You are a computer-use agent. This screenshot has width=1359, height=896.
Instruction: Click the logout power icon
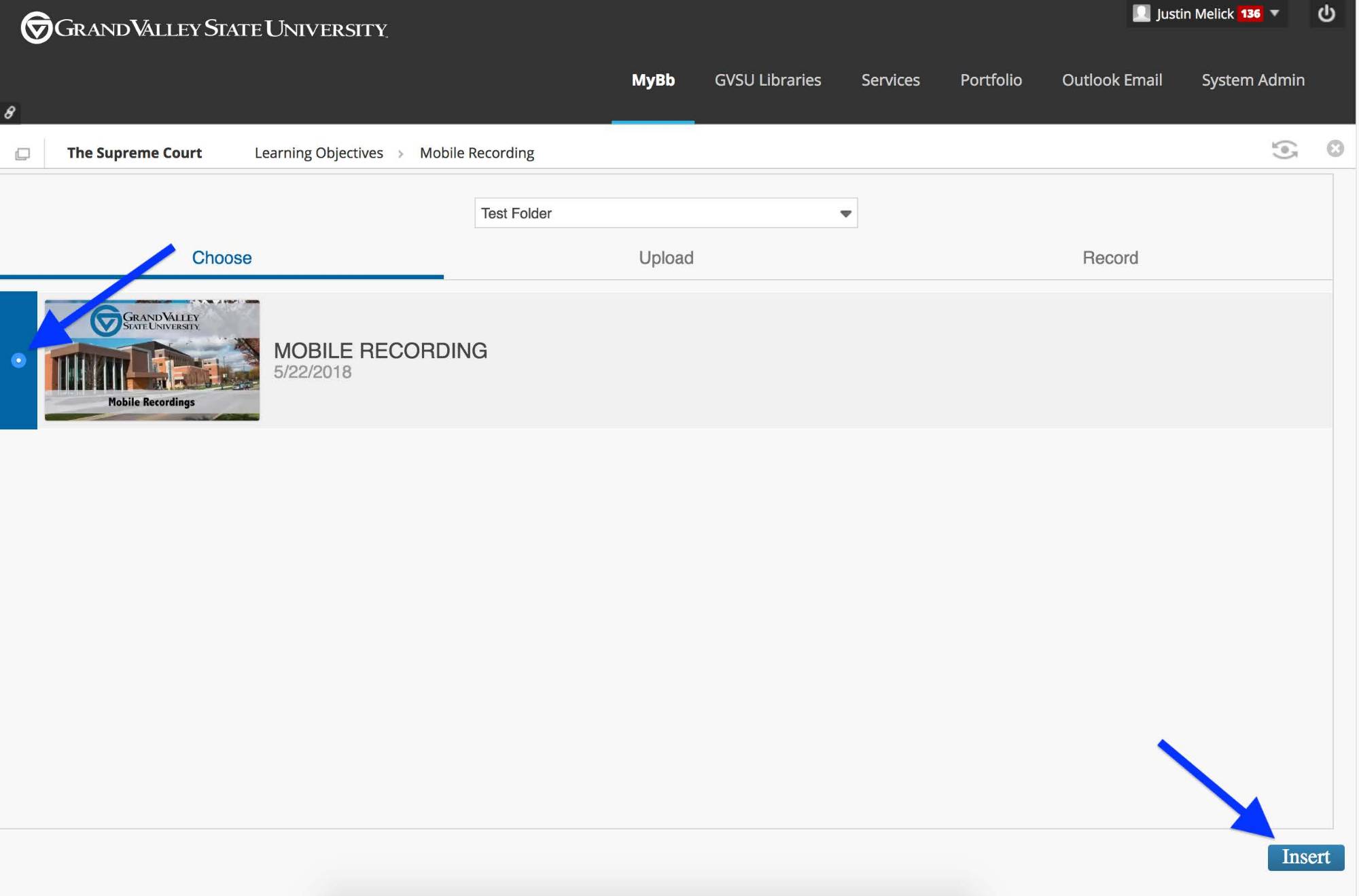click(x=1326, y=14)
